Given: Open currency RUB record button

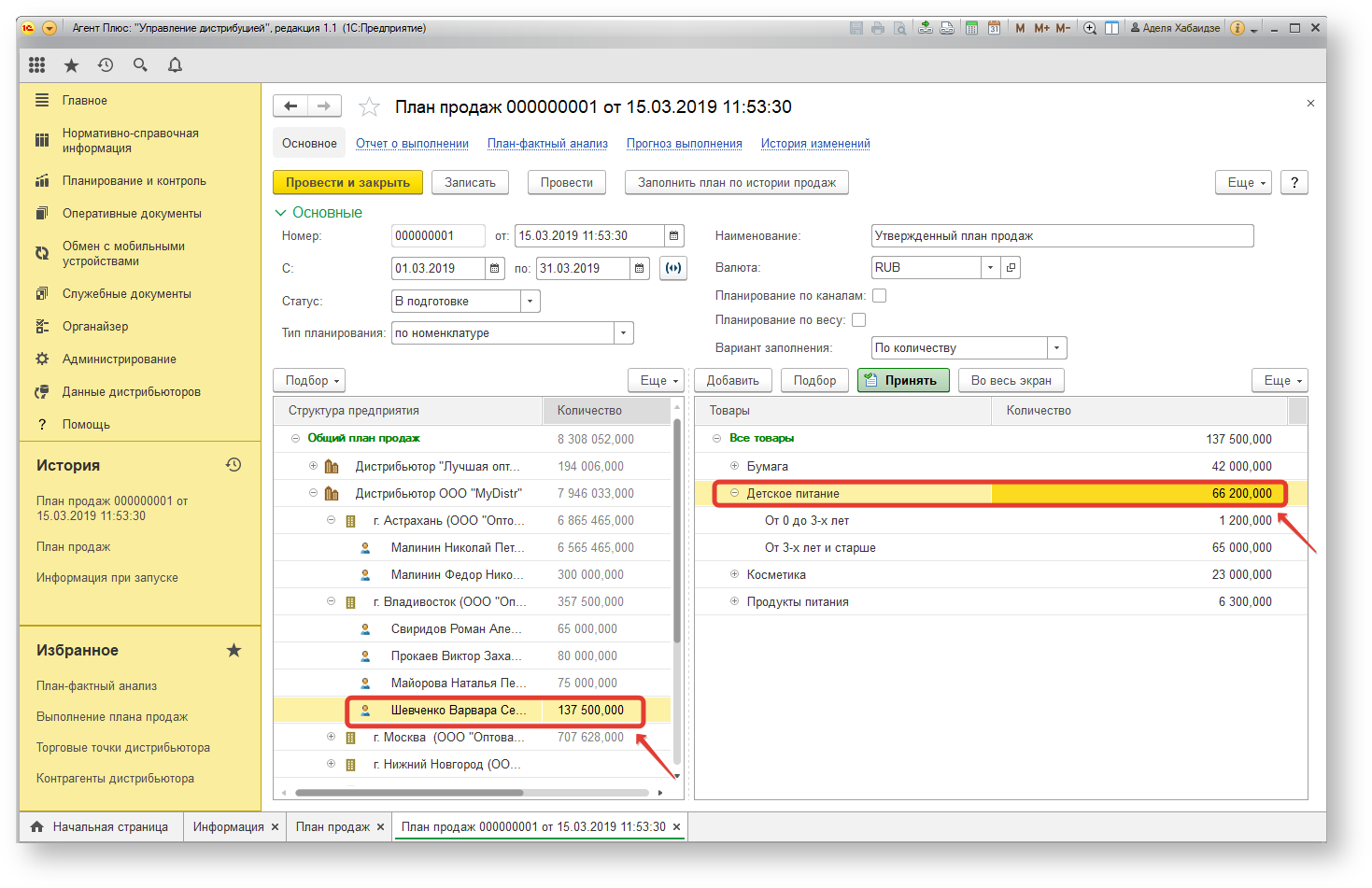Looking at the screenshot, I should pos(1011,268).
